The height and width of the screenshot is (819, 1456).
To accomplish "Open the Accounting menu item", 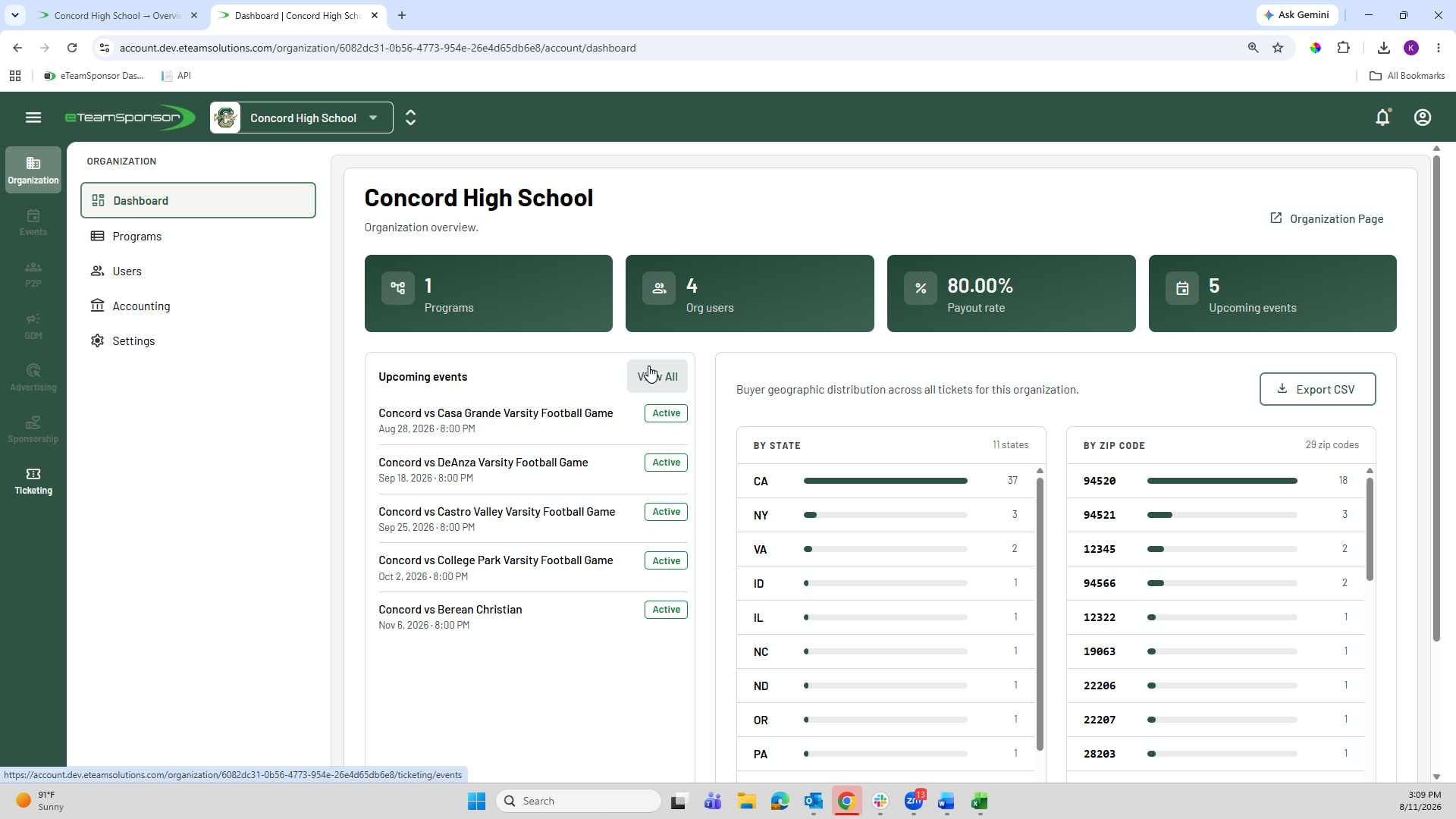I will point(198,306).
